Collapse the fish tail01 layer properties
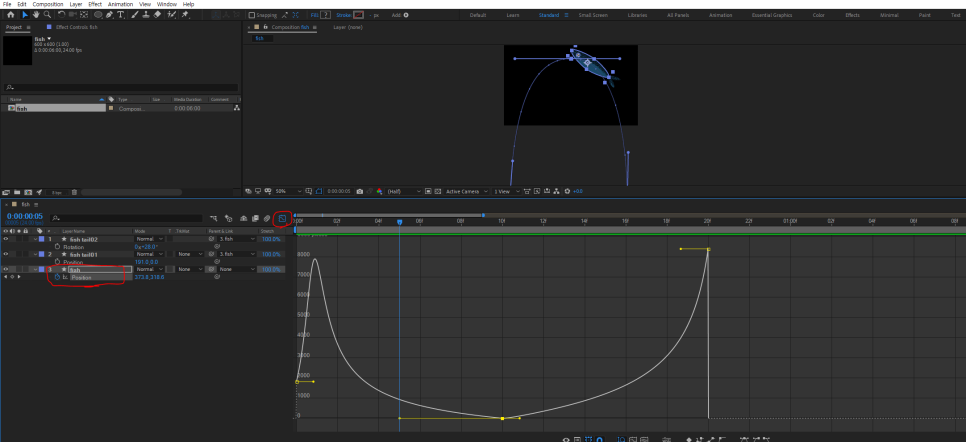 (x=35, y=253)
